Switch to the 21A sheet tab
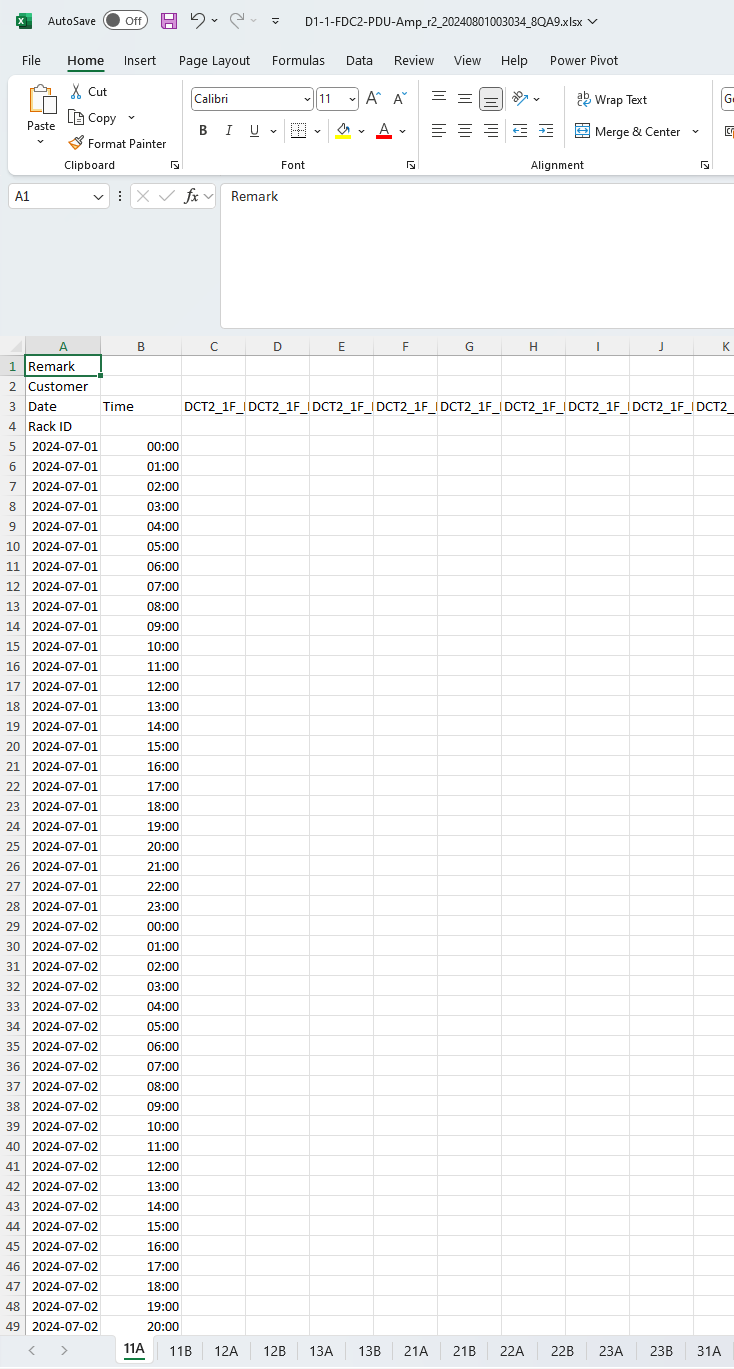This screenshot has width=734, height=1369. [x=416, y=1351]
